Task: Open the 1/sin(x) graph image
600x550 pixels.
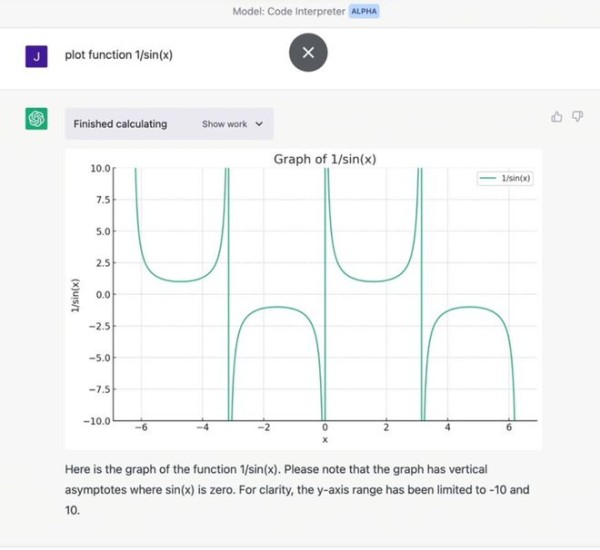Action: [303, 299]
